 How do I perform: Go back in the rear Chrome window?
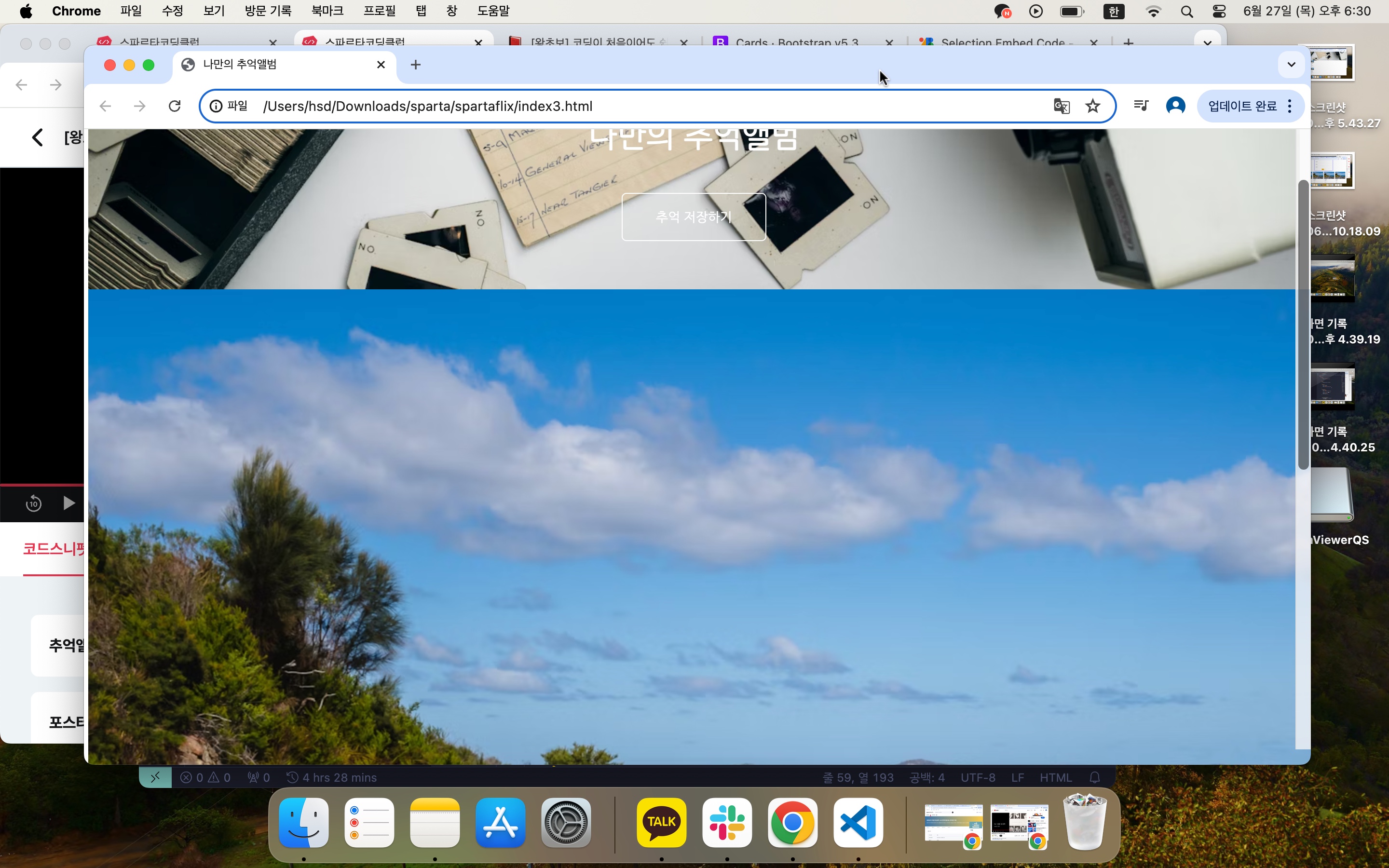[21, 85]
